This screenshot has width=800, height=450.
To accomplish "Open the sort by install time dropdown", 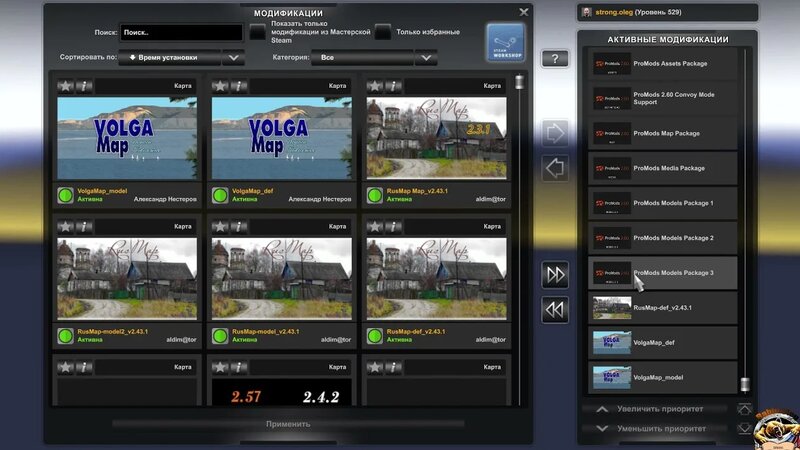I will (x=181, y=58).
